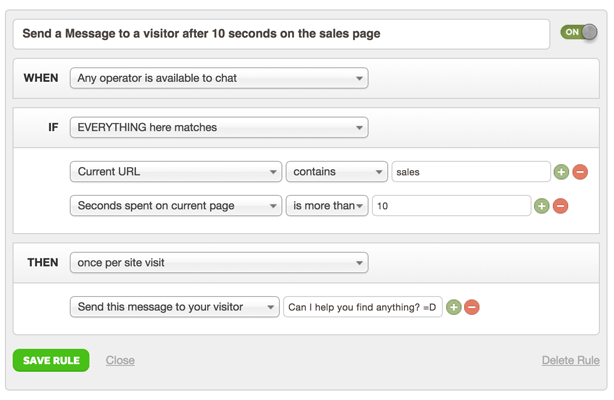
Task: Expand the 'EVERYTHING here matches' dropdown
Action: coord(218,128)
